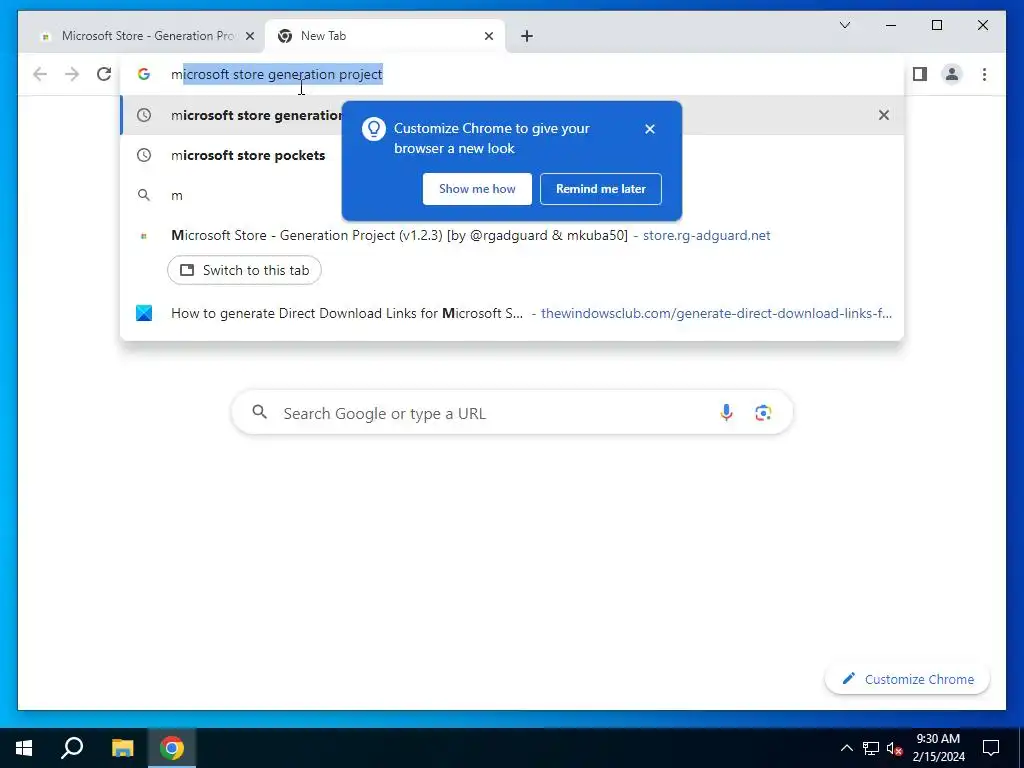The image size is (1024, 768).
Task: Reload the page with the refresh icon
Action: (104, 74)
